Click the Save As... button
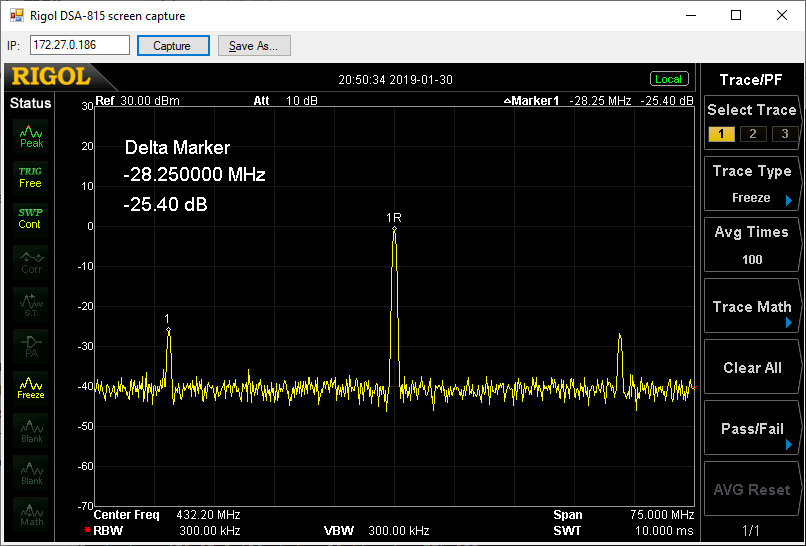The width and height of the screenshot is (806, 546). click(x=254, y=46)
